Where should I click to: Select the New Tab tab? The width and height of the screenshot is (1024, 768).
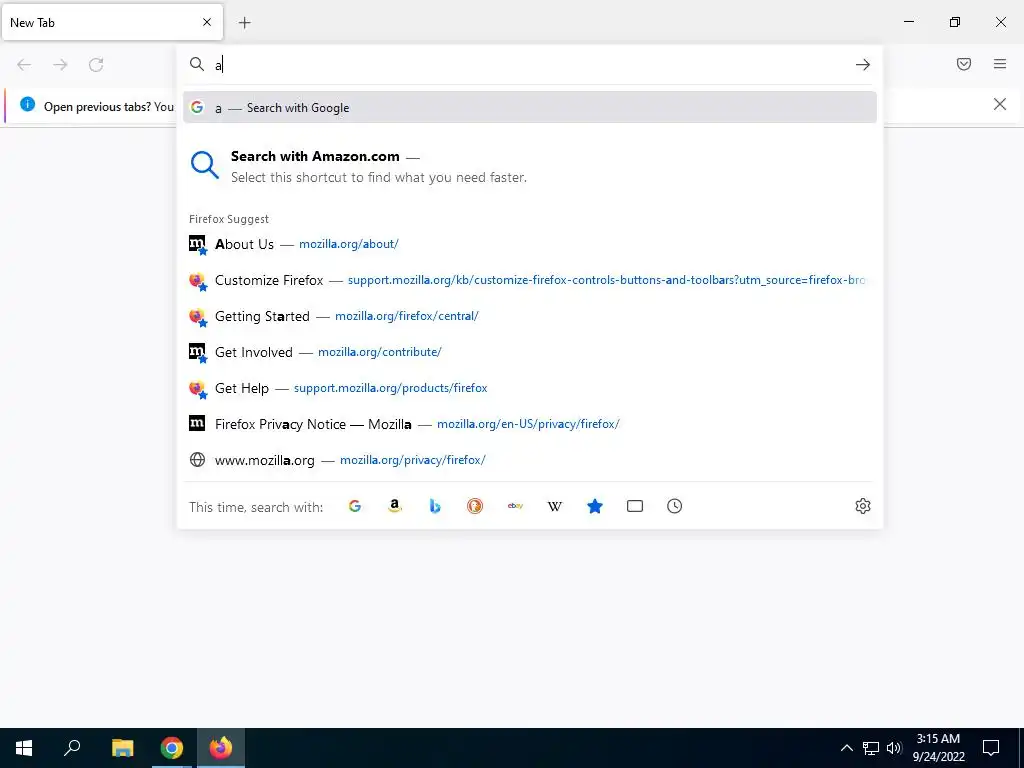pos(112,22)
